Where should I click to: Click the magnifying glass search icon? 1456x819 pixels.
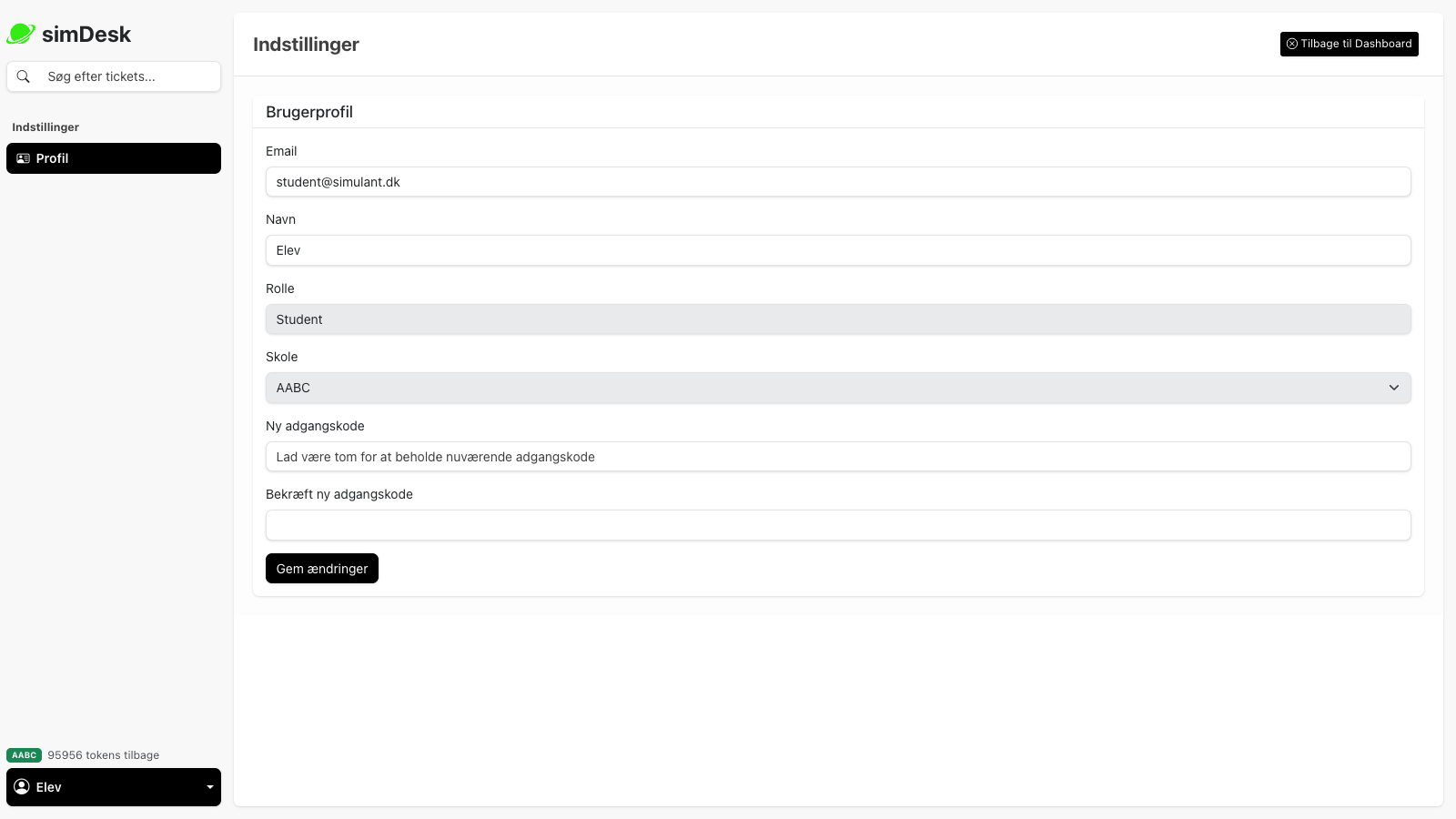(24, 76)
